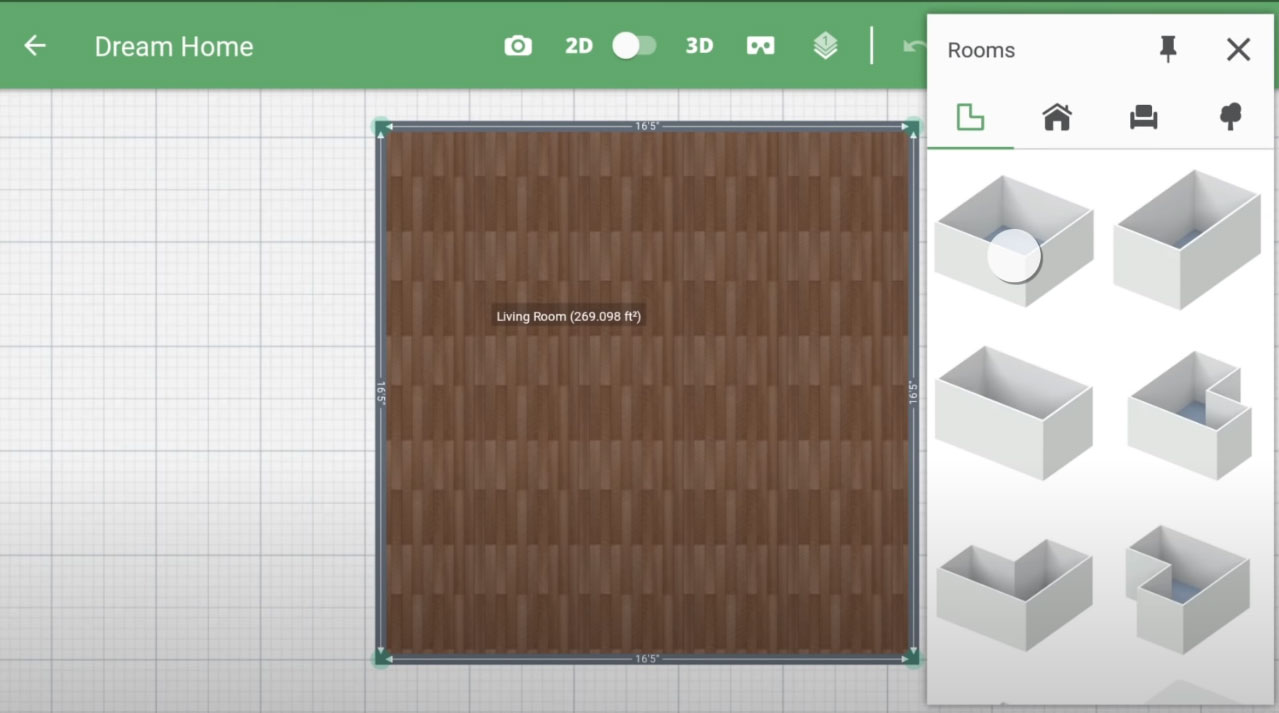The image size is (1279, 713).
Task: Toggle the 2D/3D view switch
Action: 634,45
